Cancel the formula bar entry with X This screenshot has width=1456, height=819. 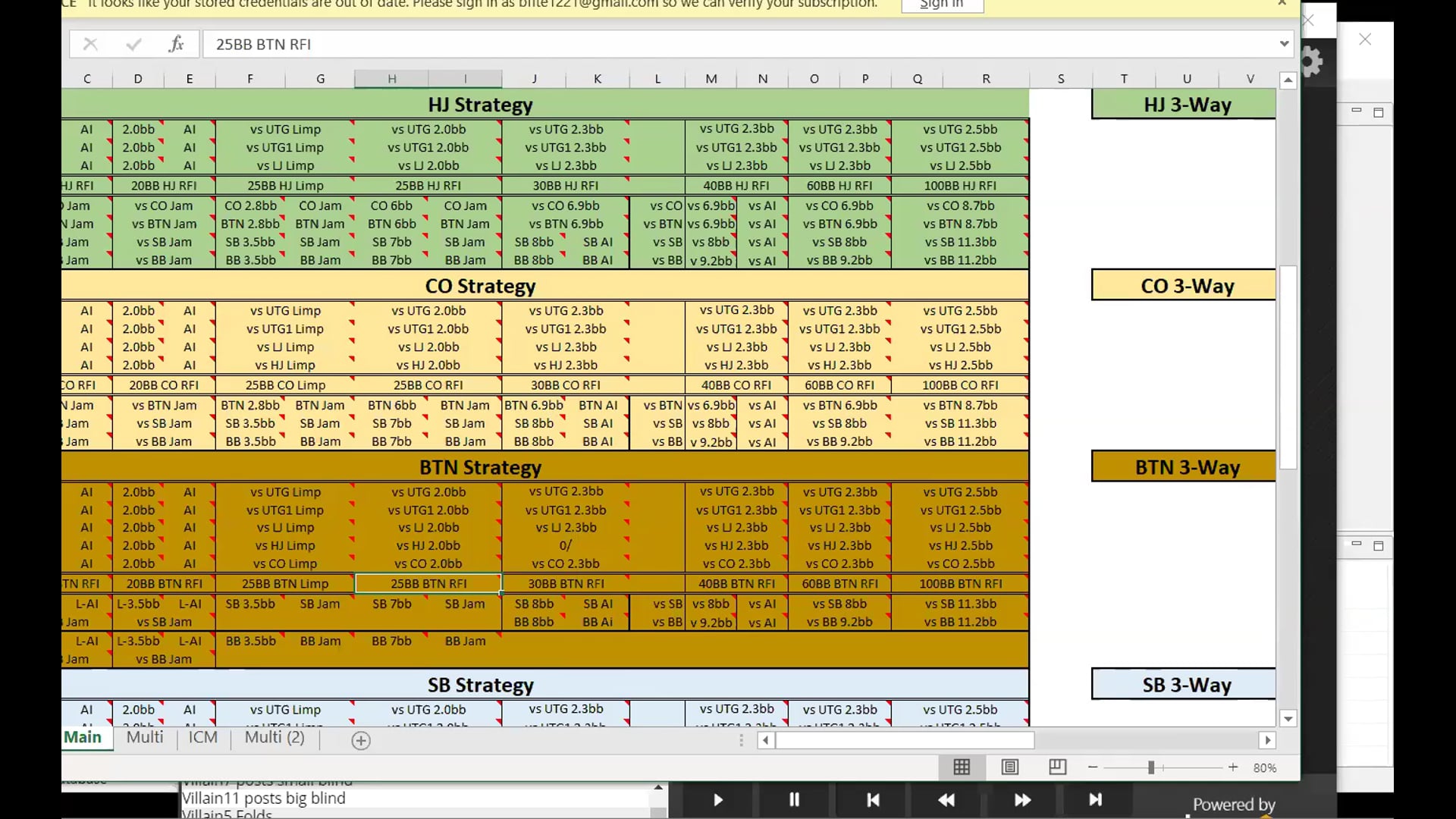click(90, 44)
